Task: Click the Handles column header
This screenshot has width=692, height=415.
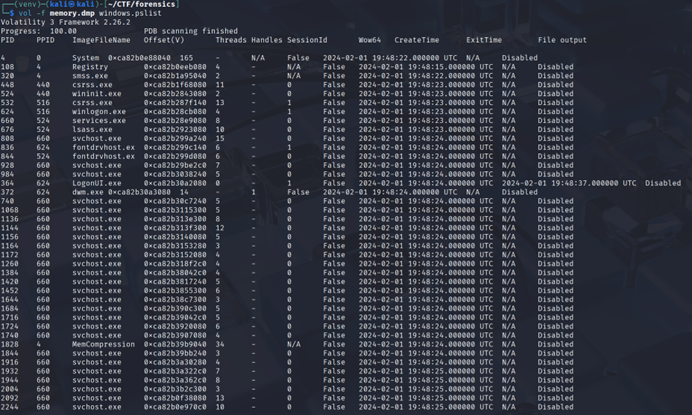Action: [267, 40]
